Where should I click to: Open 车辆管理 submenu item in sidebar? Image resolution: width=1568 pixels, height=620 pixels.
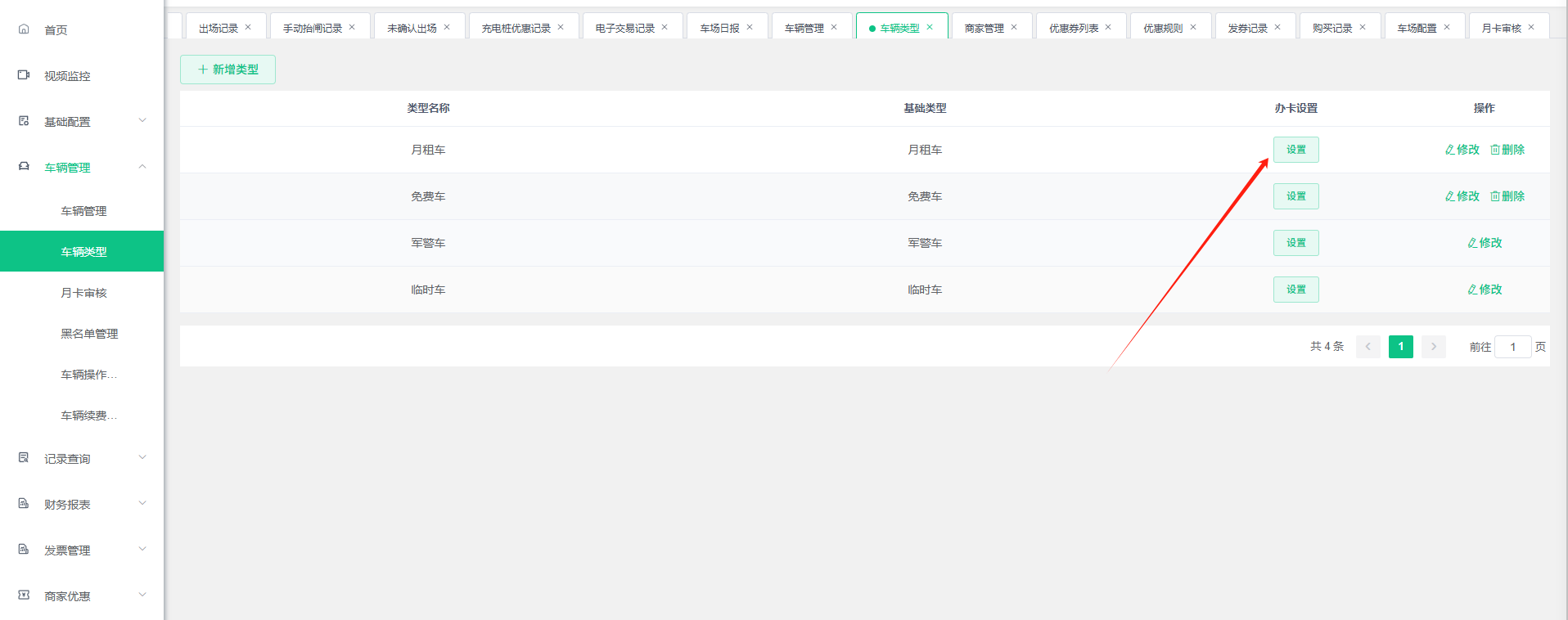[83, 211]
